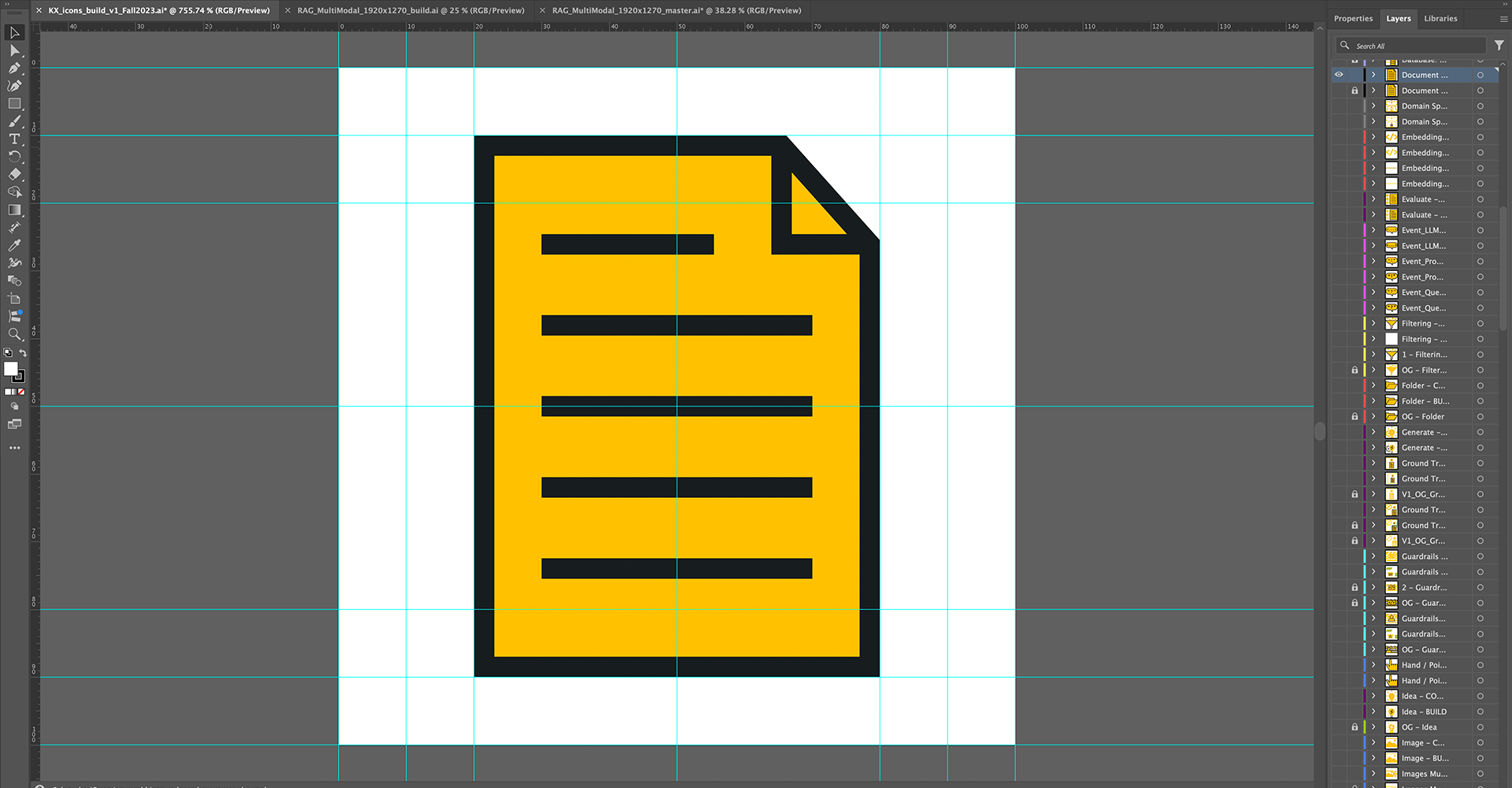Image resolution: width=1512 pixels, height=788 pixels.
Task: Select the Shape Builder tool
Action: 14,192
